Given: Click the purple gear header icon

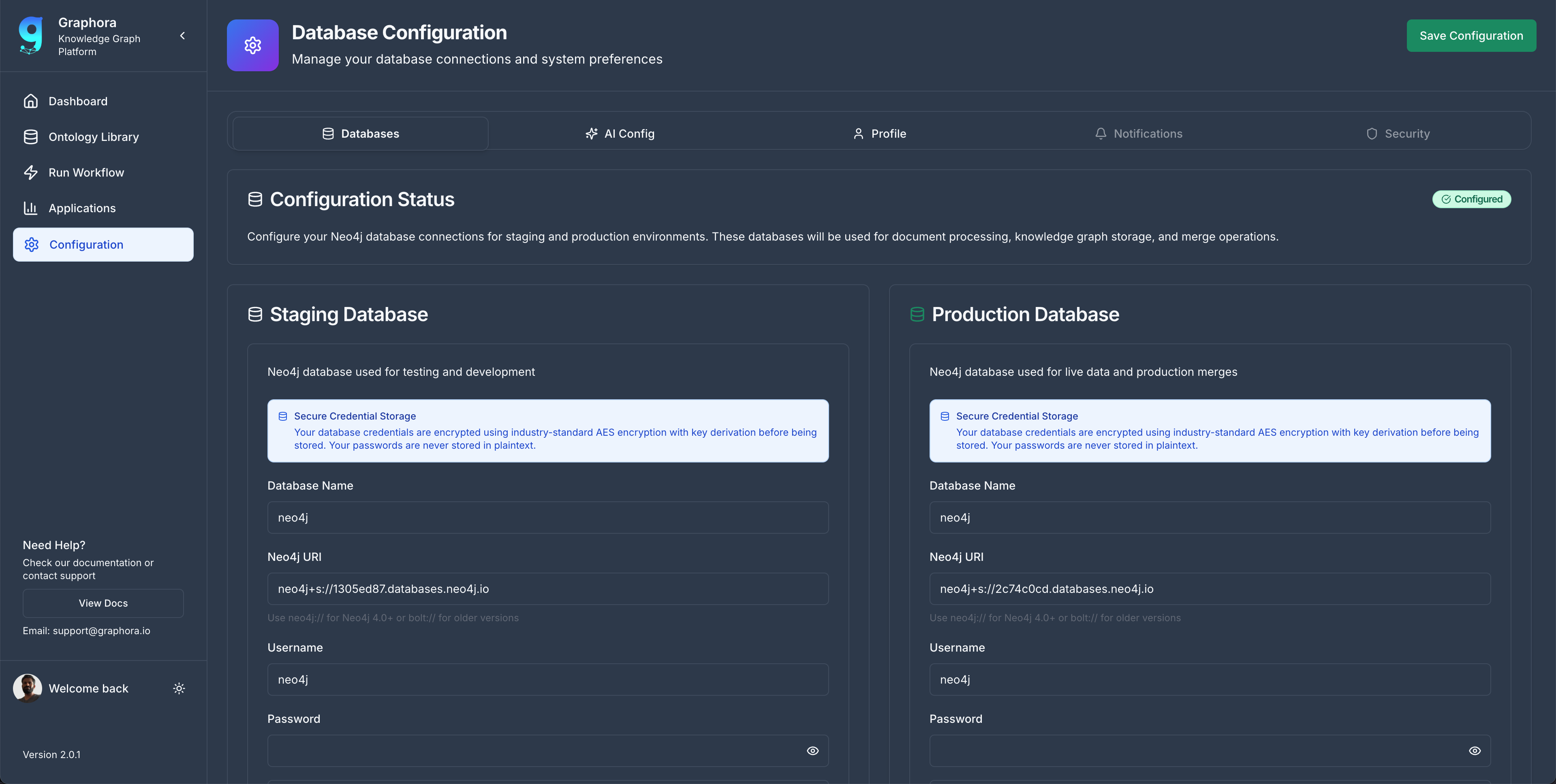Looking at the screenshot, I should click(252, 45).
